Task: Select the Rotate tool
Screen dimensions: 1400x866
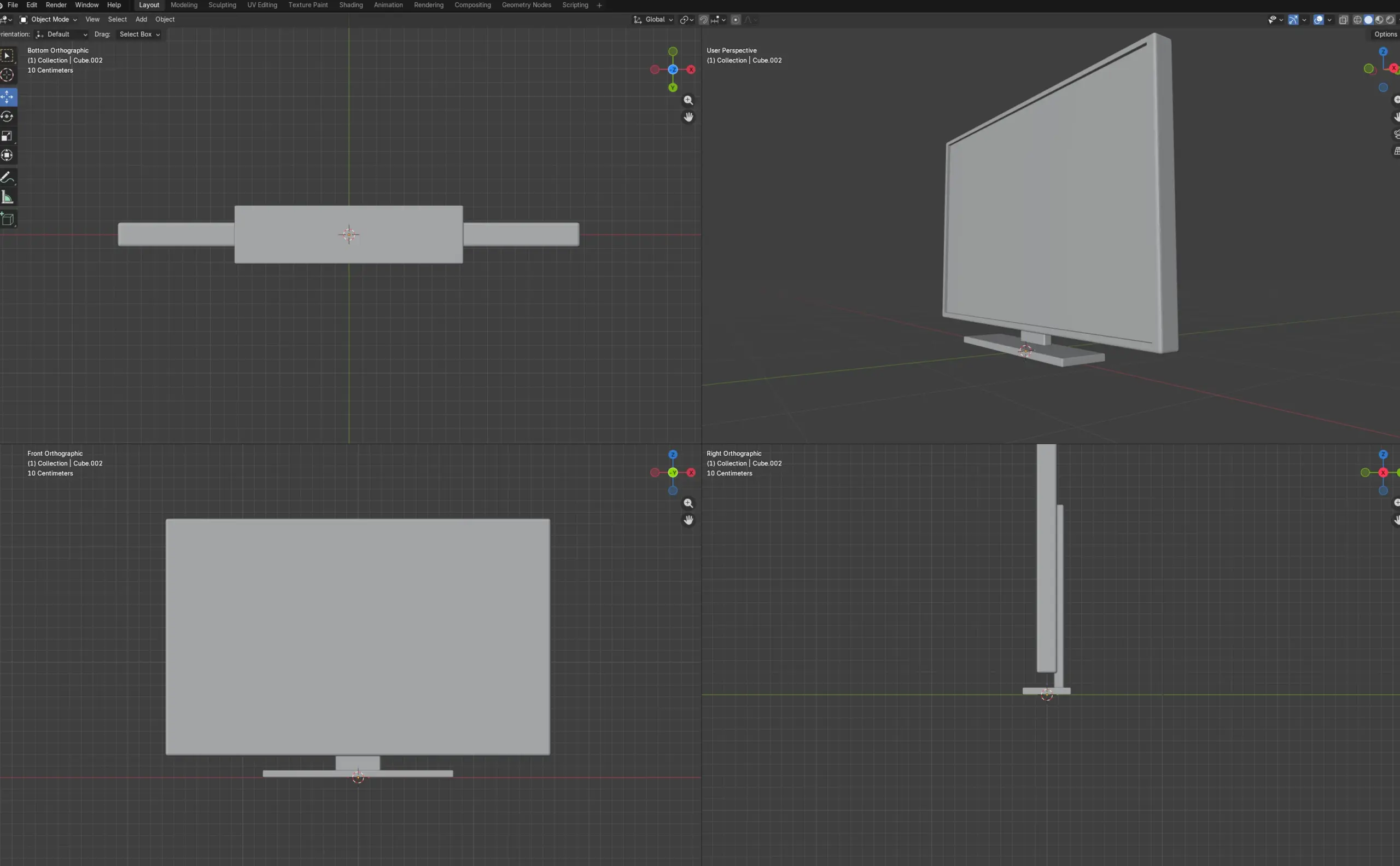Action: point(8,117)
